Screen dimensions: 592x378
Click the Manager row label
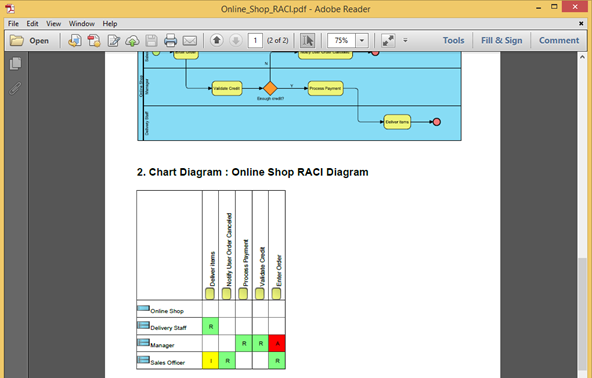click(x=162, y=345)
